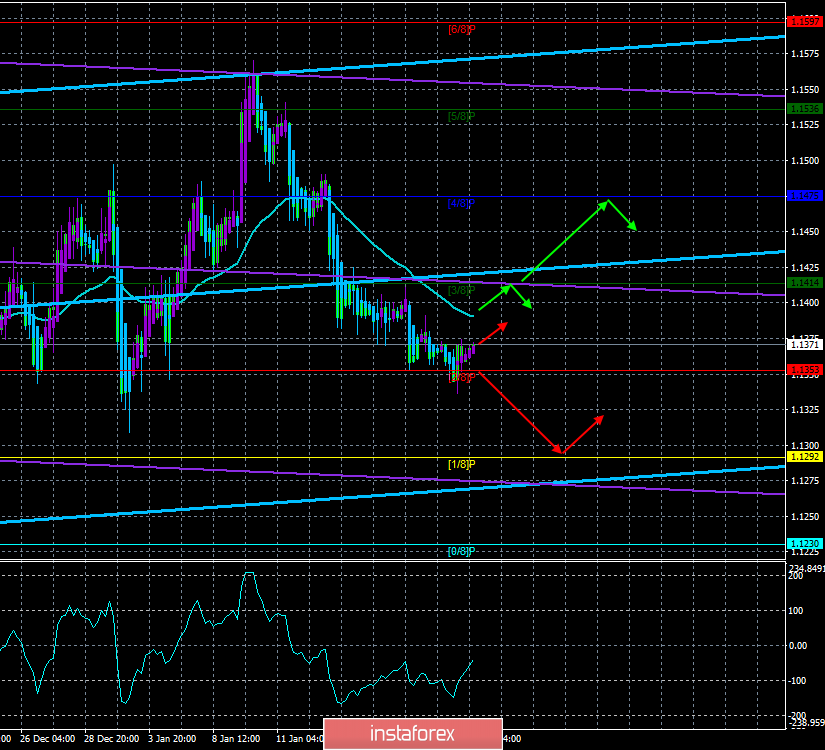Click the 1.1300 price axis value
Viewport: 825px width, 750px height.
click(x=805, y=445)
